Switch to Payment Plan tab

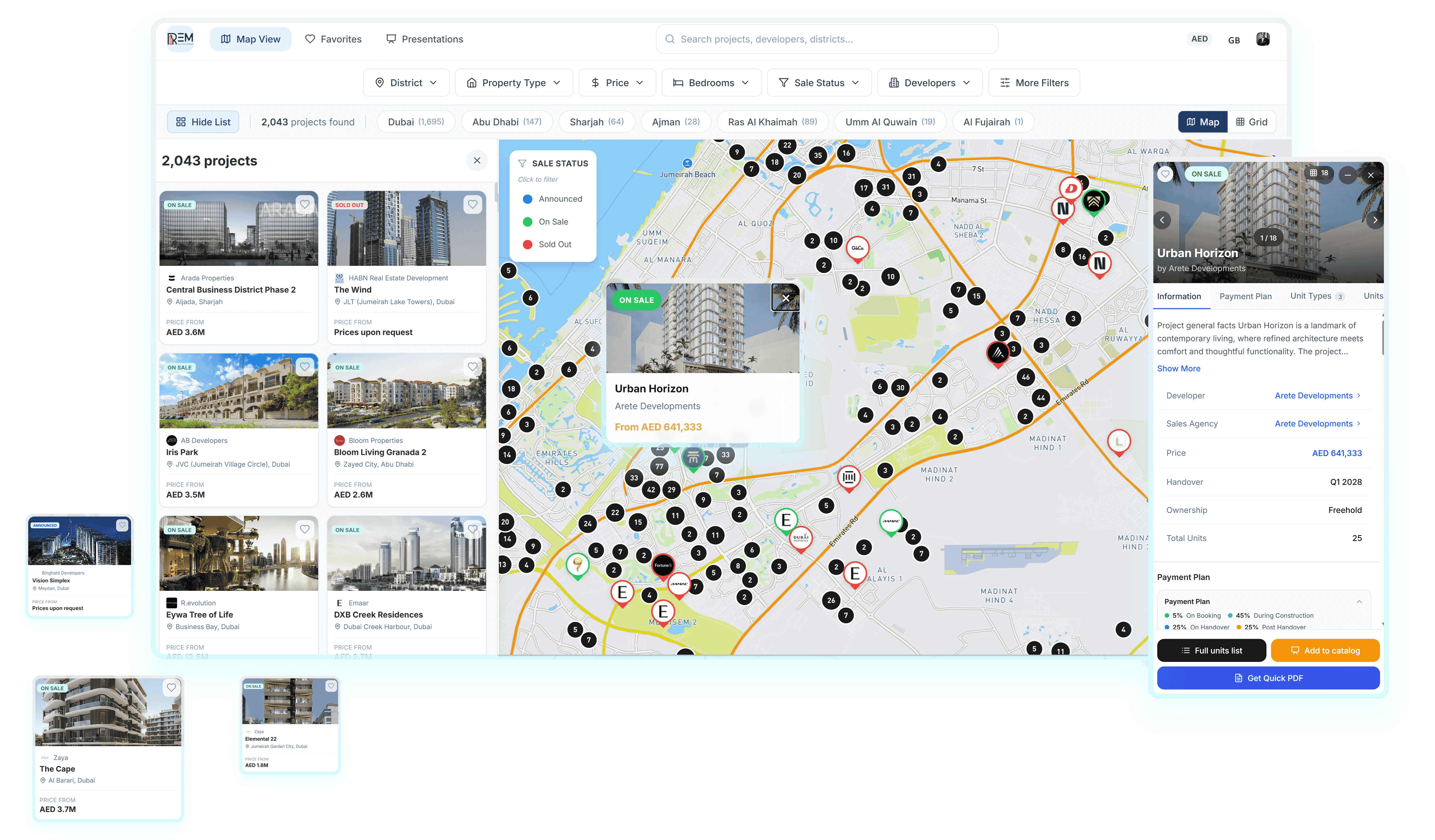tap(1245, 296)
